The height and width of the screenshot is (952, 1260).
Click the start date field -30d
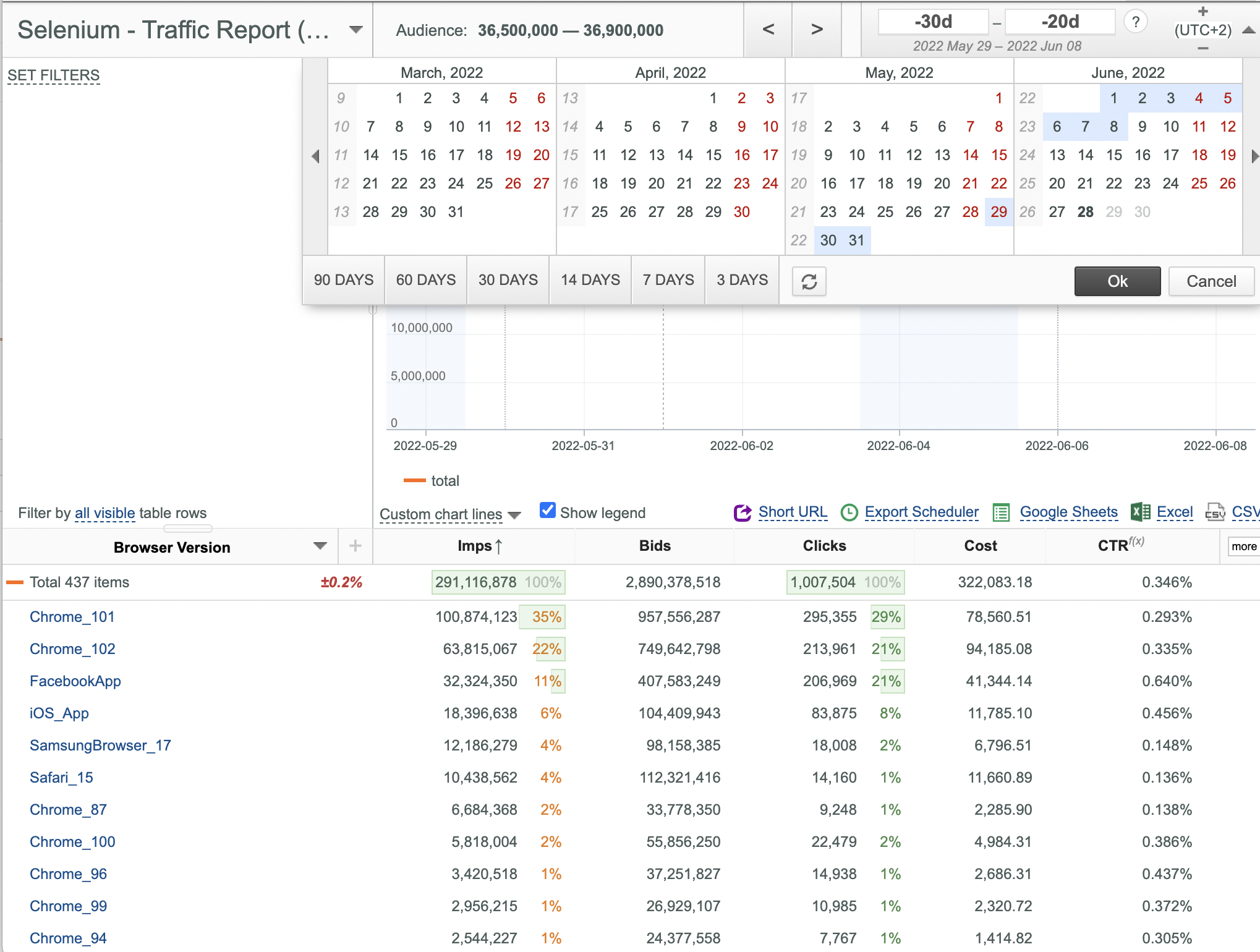click(x=933, y=22)
